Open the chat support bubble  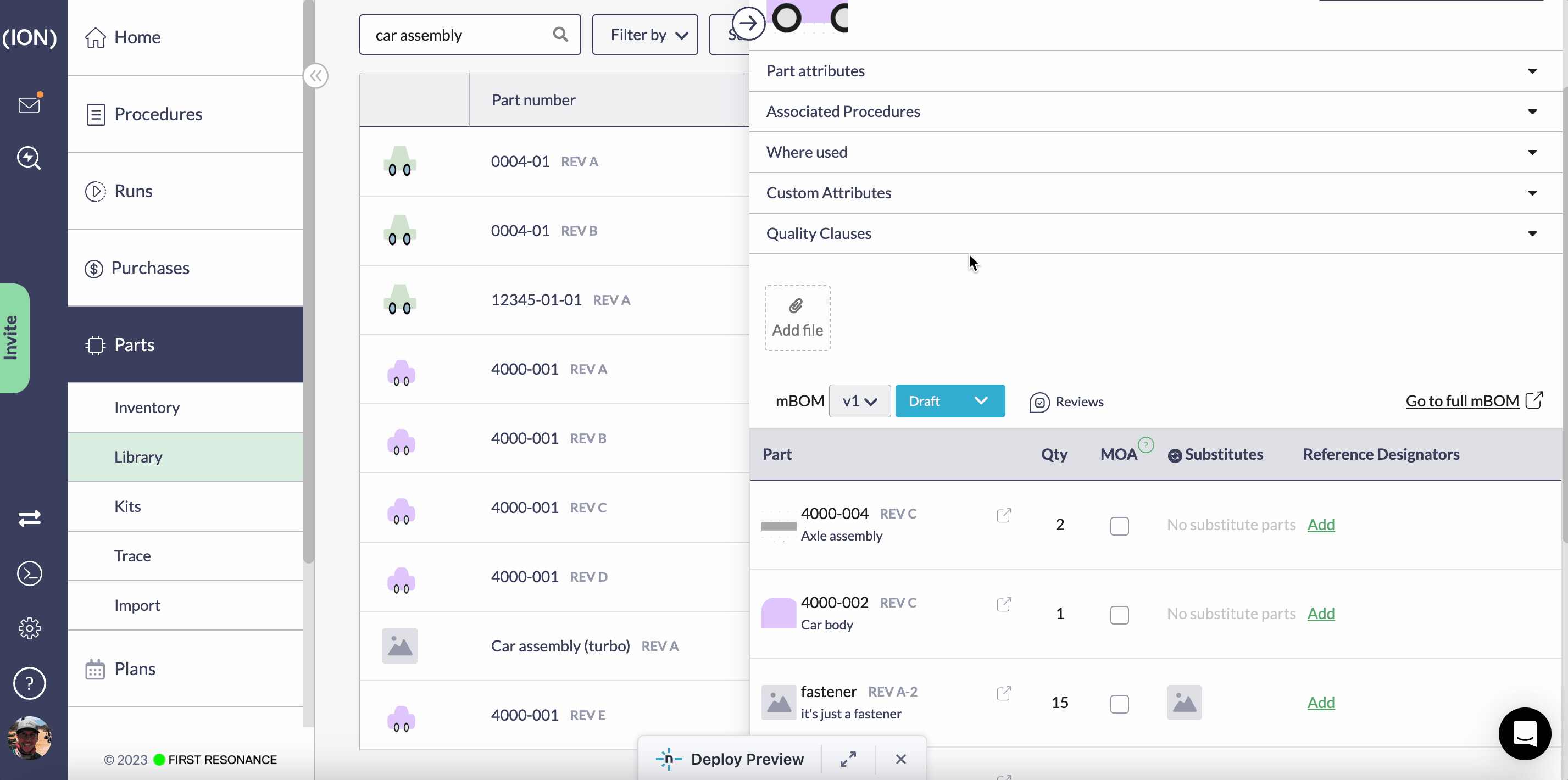[1523, 733]
